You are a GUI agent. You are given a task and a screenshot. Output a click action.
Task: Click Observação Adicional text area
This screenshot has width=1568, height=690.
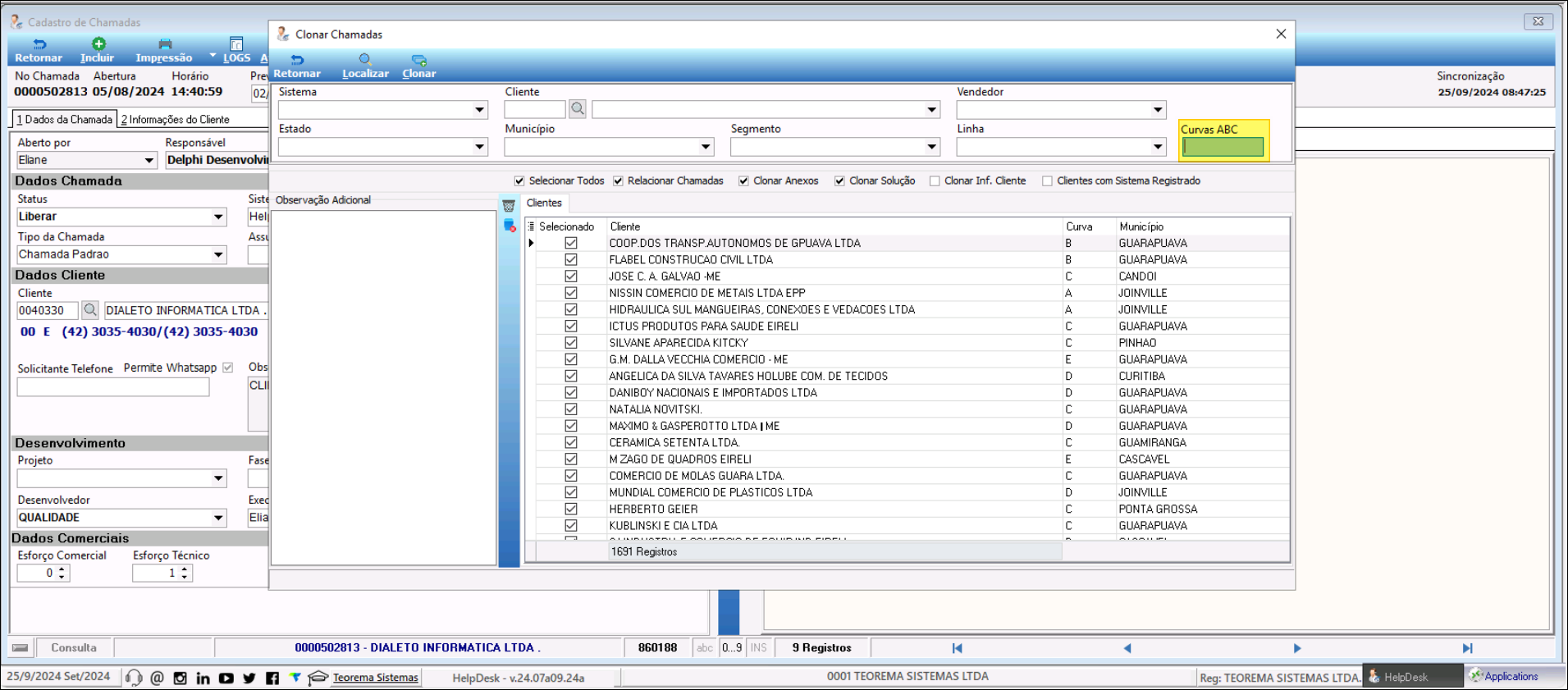coord(383,387)
